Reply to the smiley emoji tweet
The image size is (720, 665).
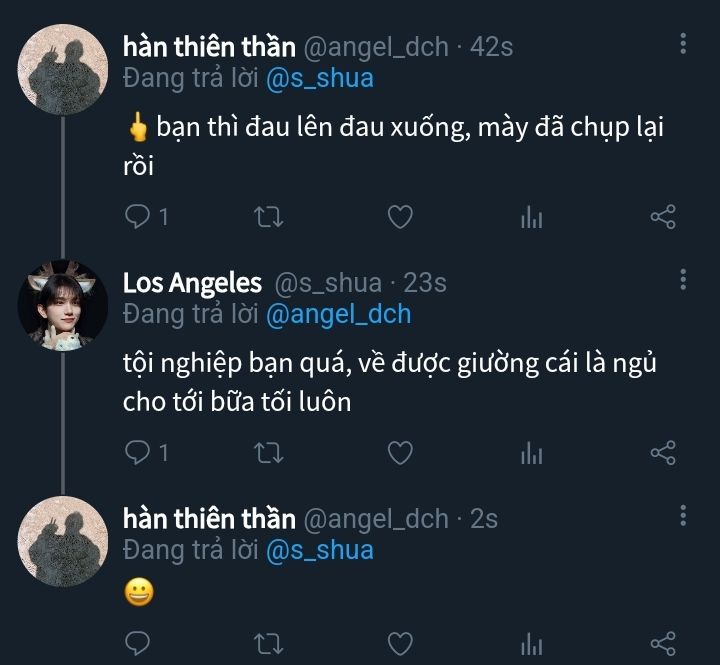pos(138,642)
